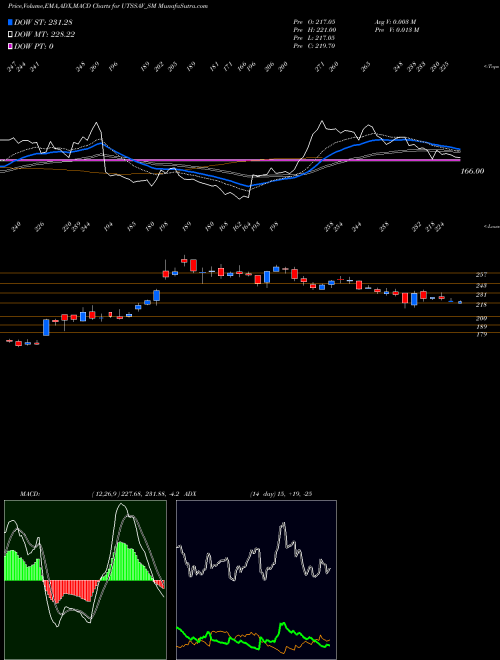Click the 'MACD:' panel heading
This screenshot has width=500, height=660.
coord(30,494)
